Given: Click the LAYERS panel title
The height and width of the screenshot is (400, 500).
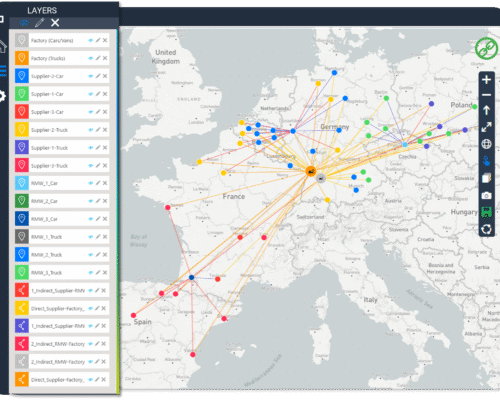Looking at the screenshot, I should (42, 11).
